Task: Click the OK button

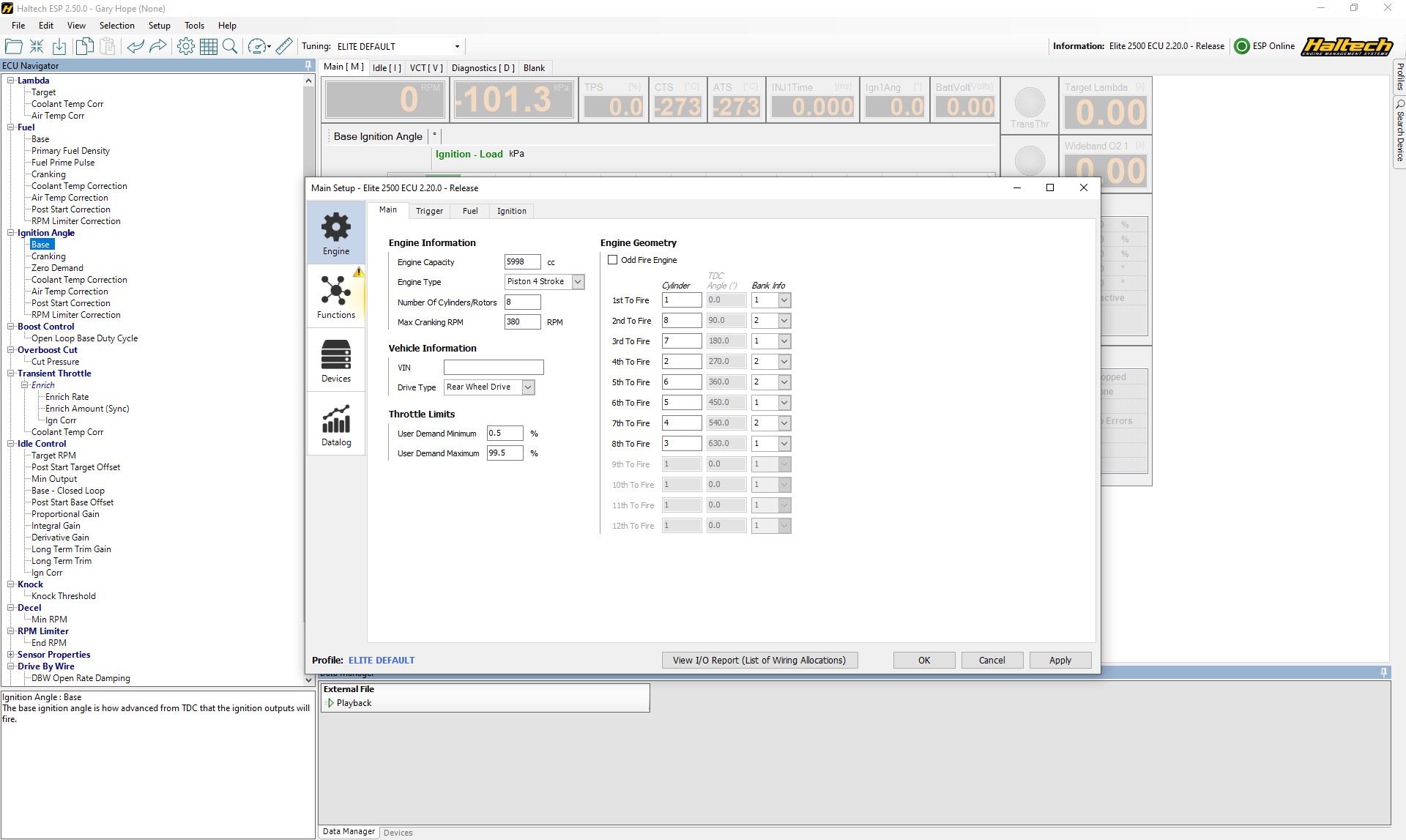Action: click(x=924, y=660)
